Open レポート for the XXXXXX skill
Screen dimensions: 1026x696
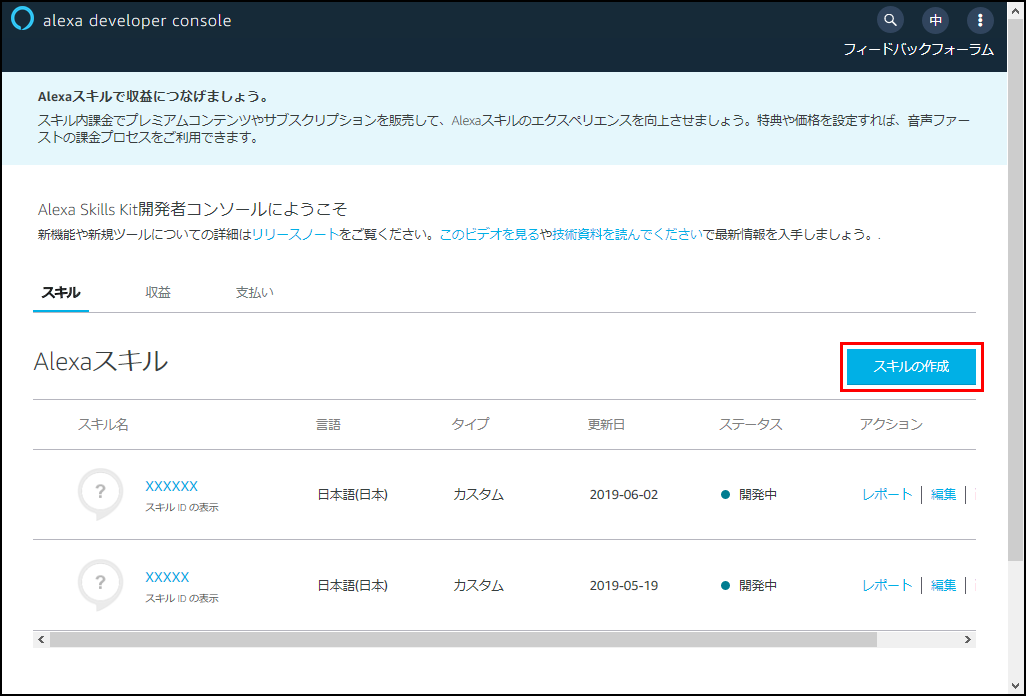pos(887,494)
